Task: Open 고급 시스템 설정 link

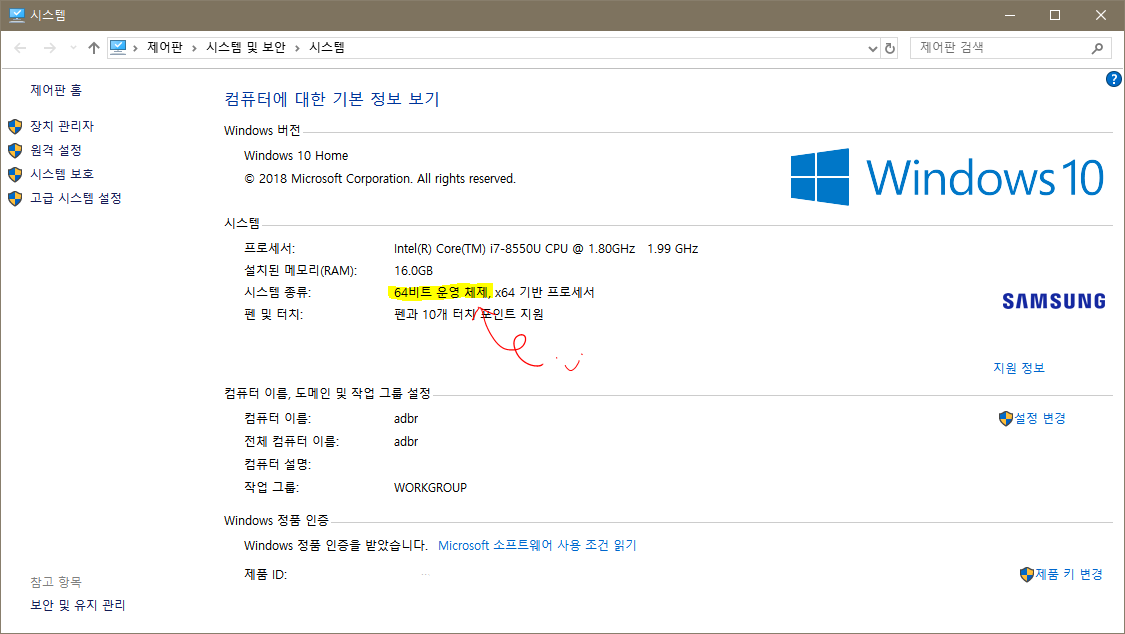Action: tap(76, 199)
